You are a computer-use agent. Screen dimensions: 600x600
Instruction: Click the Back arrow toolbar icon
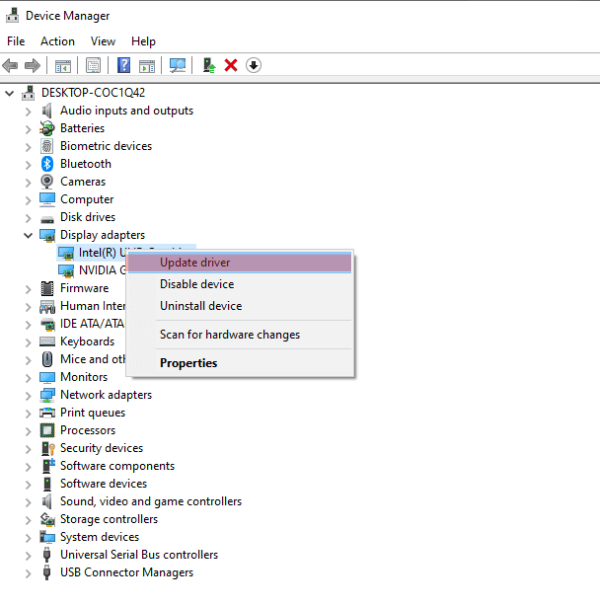tap(10, 65)
